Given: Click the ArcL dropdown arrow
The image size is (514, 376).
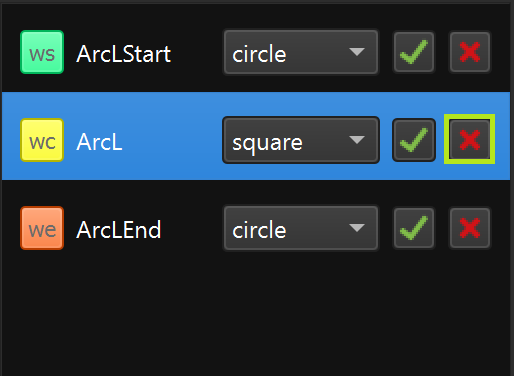Looking at the screenshot, I should pyautogui.click(x=357, y=140).
